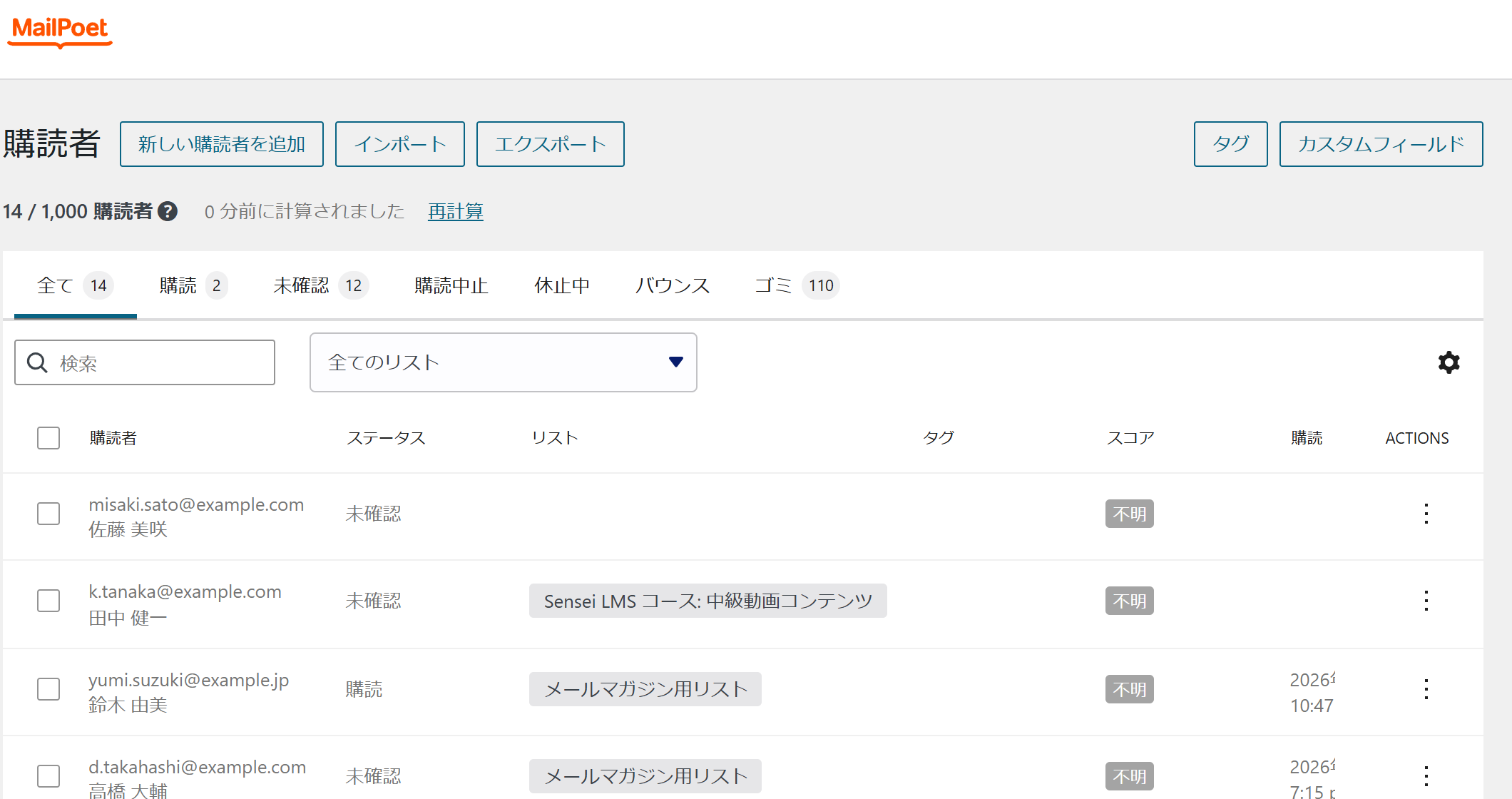
Task: Open actions menu for misaki.sato@example.com
Action: [1426, 514]
